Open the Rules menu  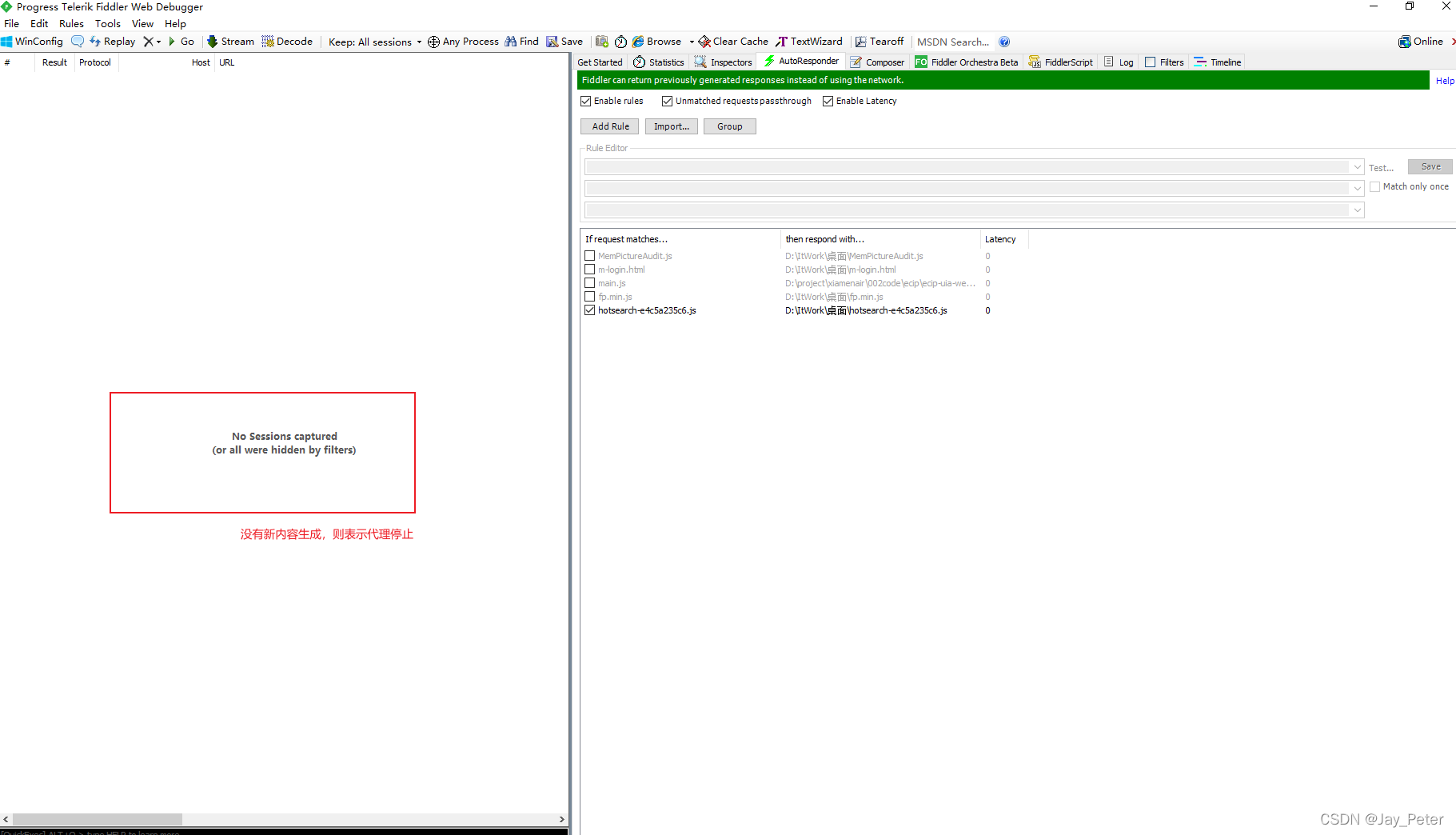point(71,24)
